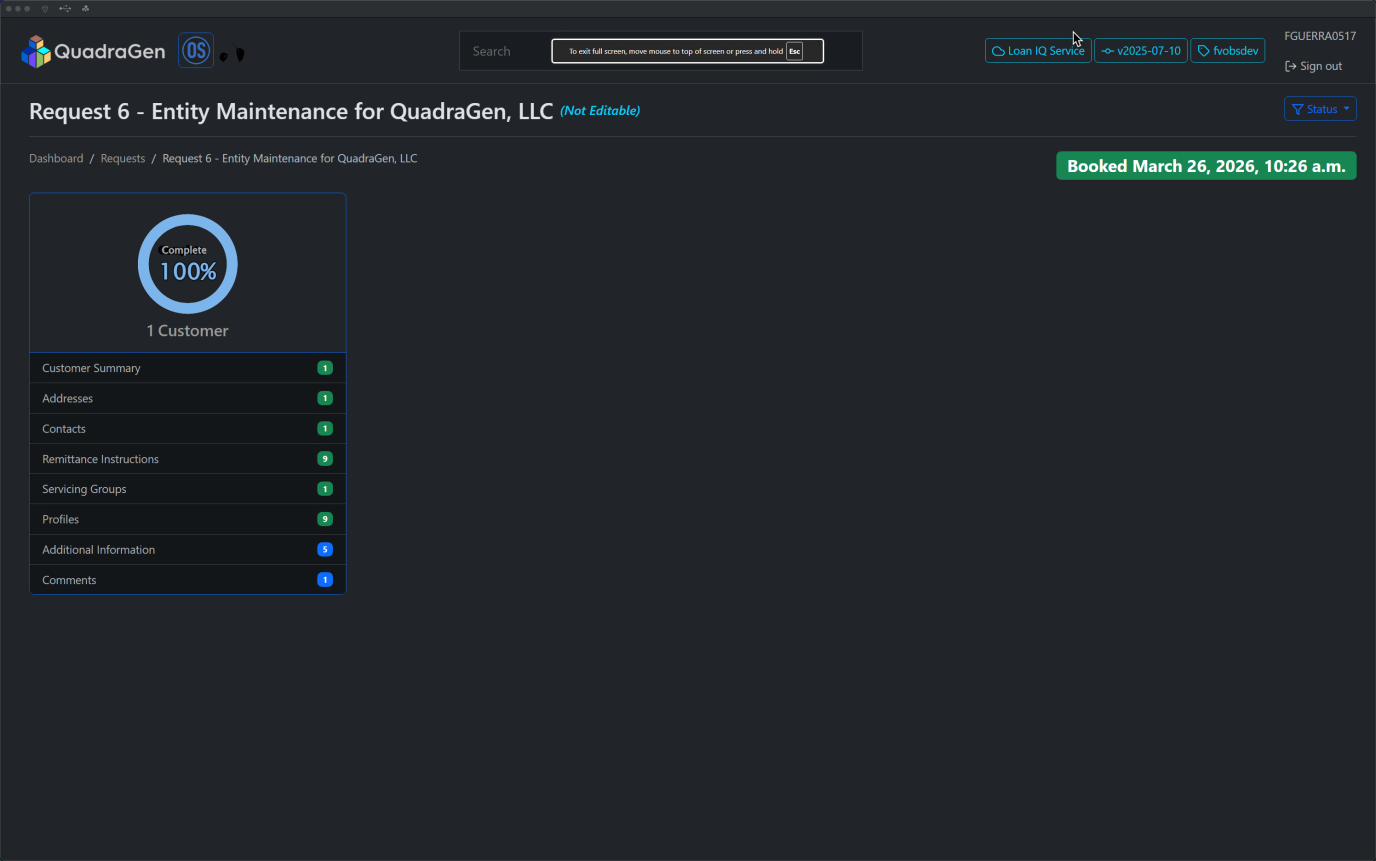The width and height of the screenshot is (1376, 861).
Task: Open the Comments section
Action: coord(188,580)
